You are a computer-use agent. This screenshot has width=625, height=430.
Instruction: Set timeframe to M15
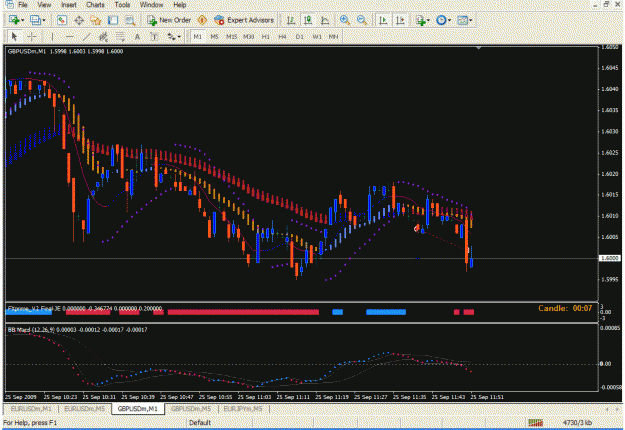pos(231,37)
